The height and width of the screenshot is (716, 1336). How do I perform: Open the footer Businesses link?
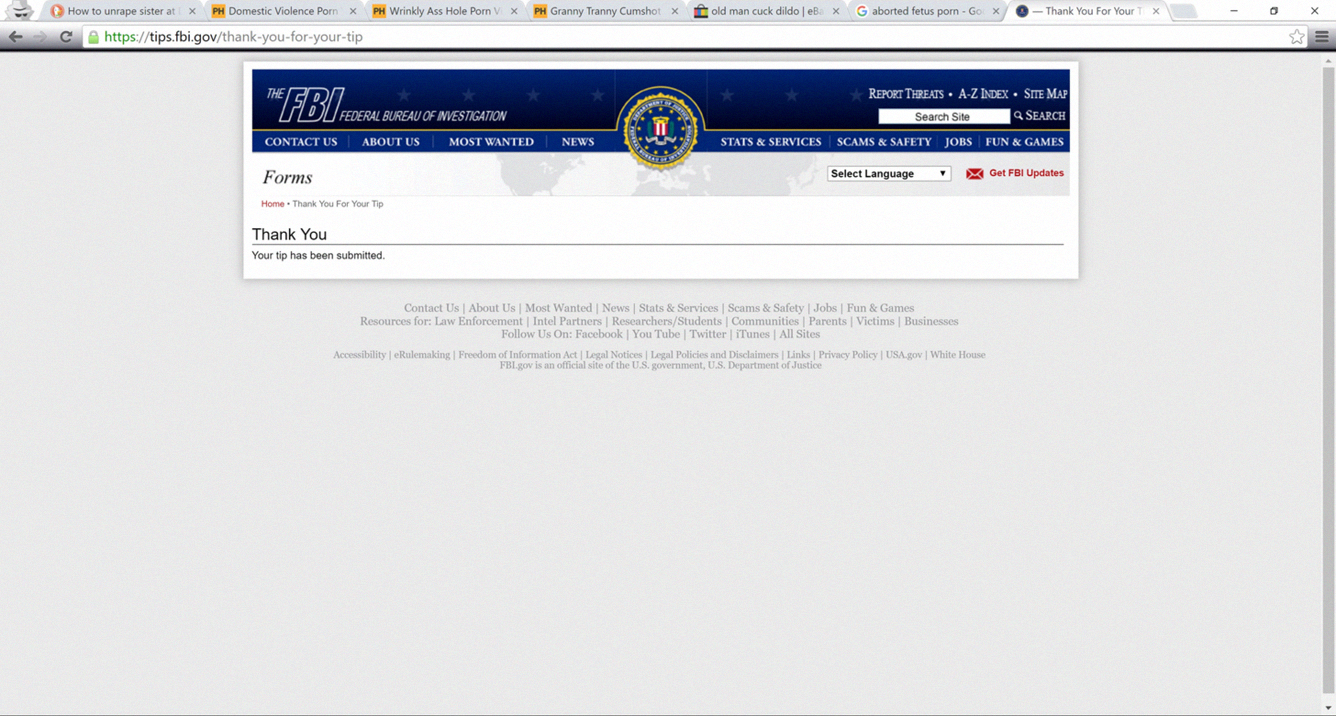pos(931,321)
